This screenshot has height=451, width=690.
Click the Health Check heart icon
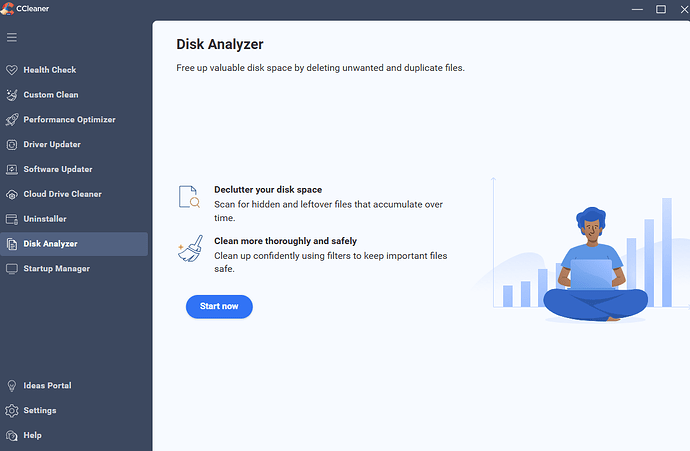pos(12,70)
